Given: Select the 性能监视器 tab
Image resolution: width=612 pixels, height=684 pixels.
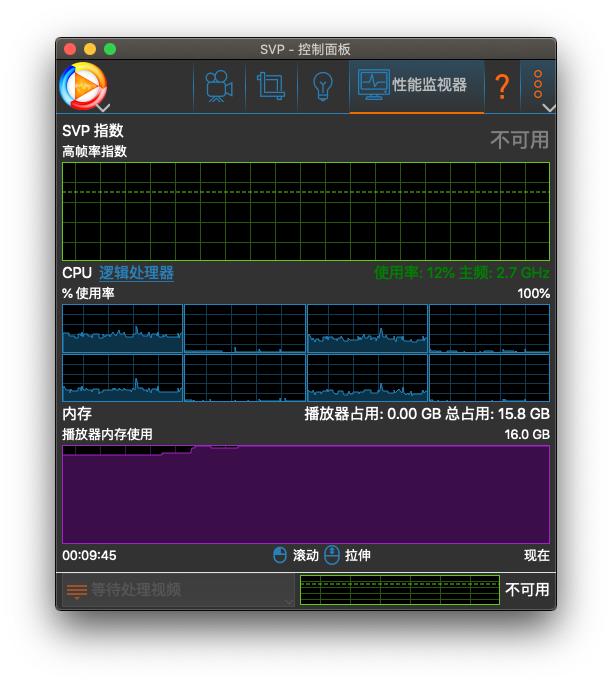Looking at the screenshot, I should coord(417,86).
